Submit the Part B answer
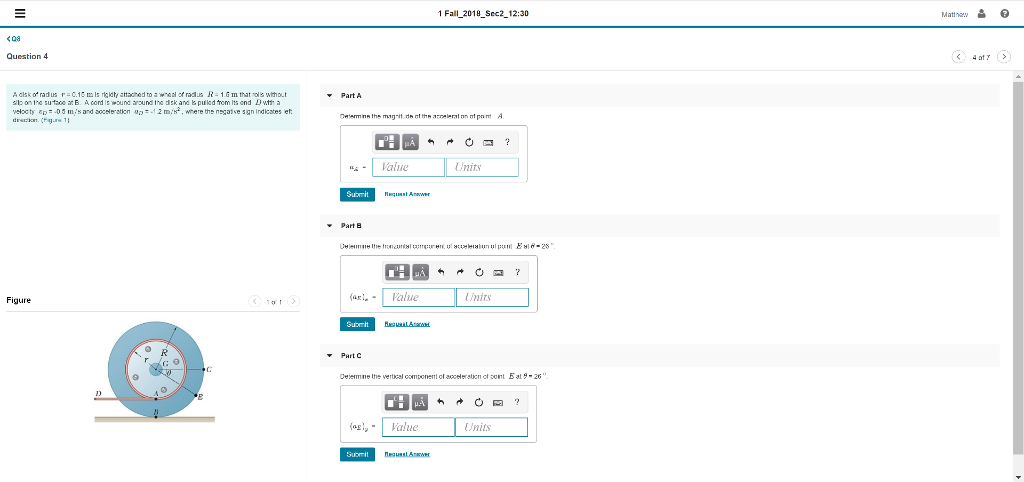The image size is (1024, 482). pyautogui.click(x=357, y=324)
